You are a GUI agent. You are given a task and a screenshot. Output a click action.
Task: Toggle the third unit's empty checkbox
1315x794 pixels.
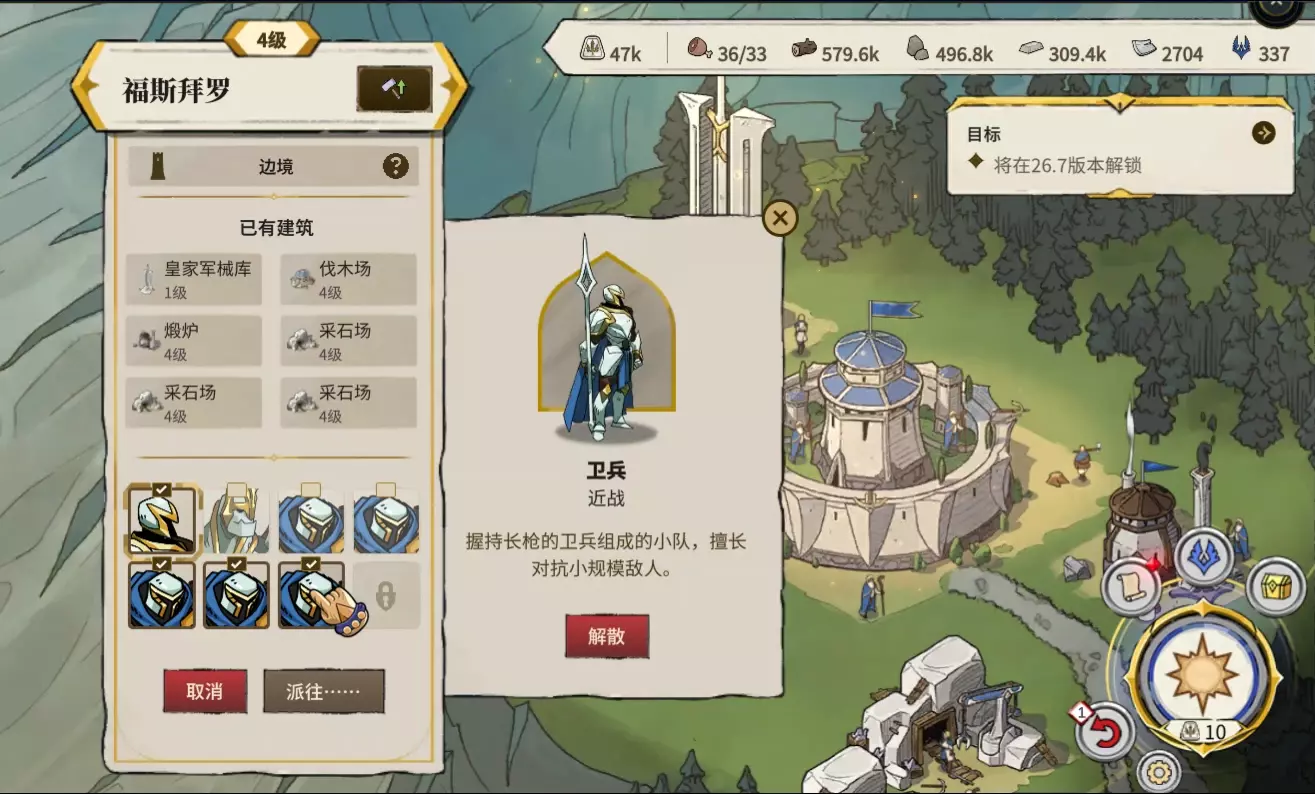click(311, 489)
